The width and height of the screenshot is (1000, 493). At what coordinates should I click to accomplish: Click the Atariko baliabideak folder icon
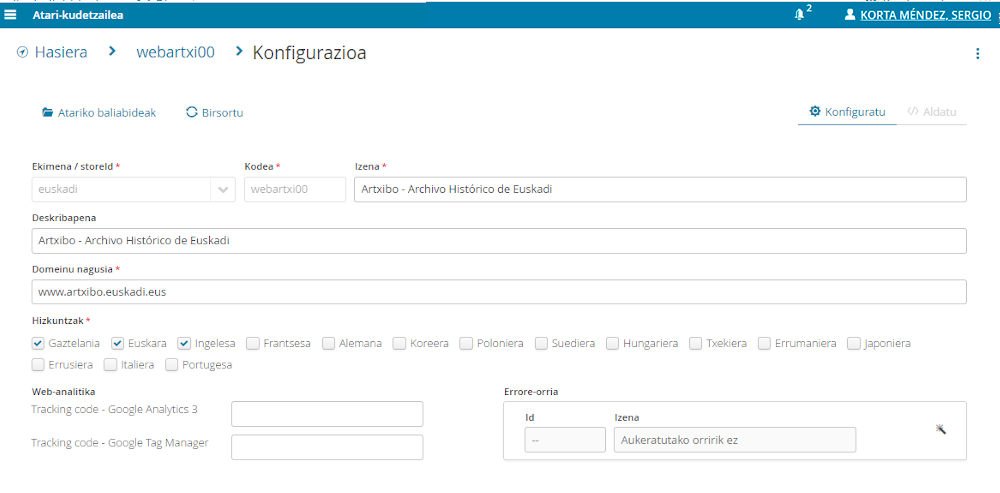pyautogui.click(x=47, y=113)
